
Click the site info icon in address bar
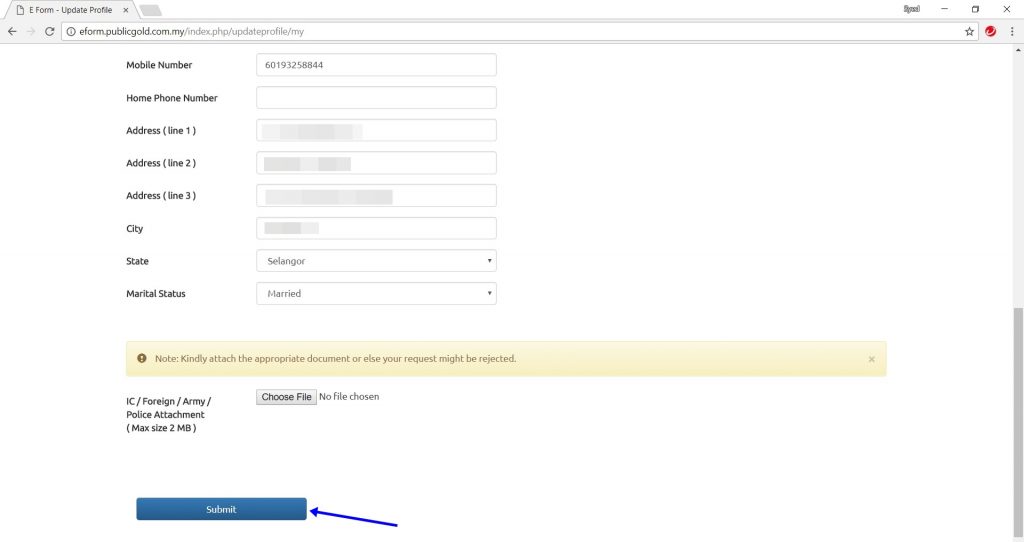coord(71,31)
